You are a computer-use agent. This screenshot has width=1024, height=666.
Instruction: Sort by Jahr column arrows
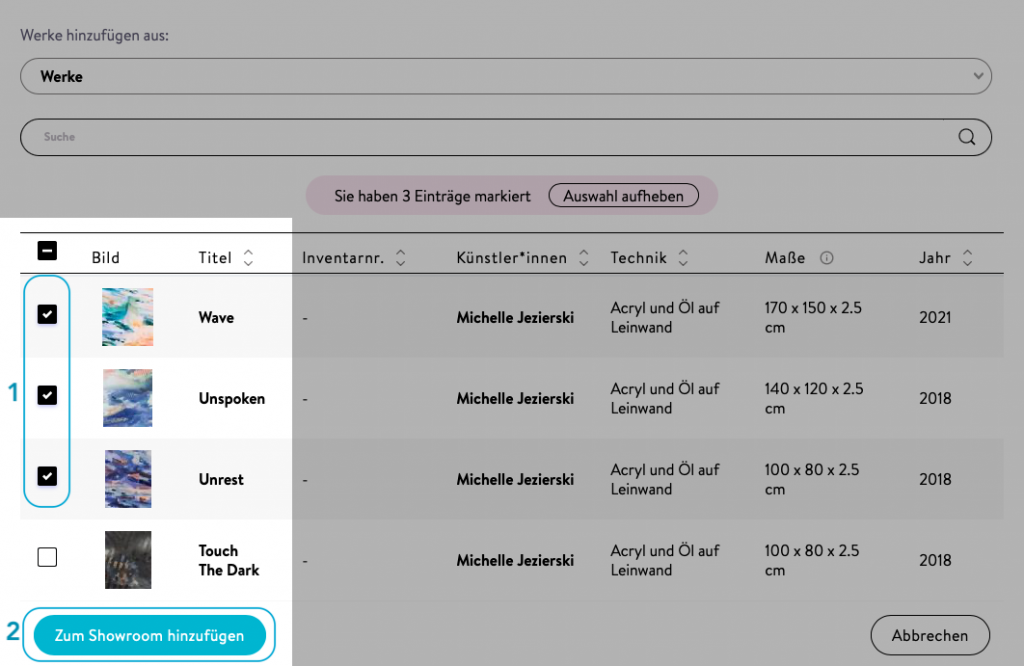tap(967, 258)
